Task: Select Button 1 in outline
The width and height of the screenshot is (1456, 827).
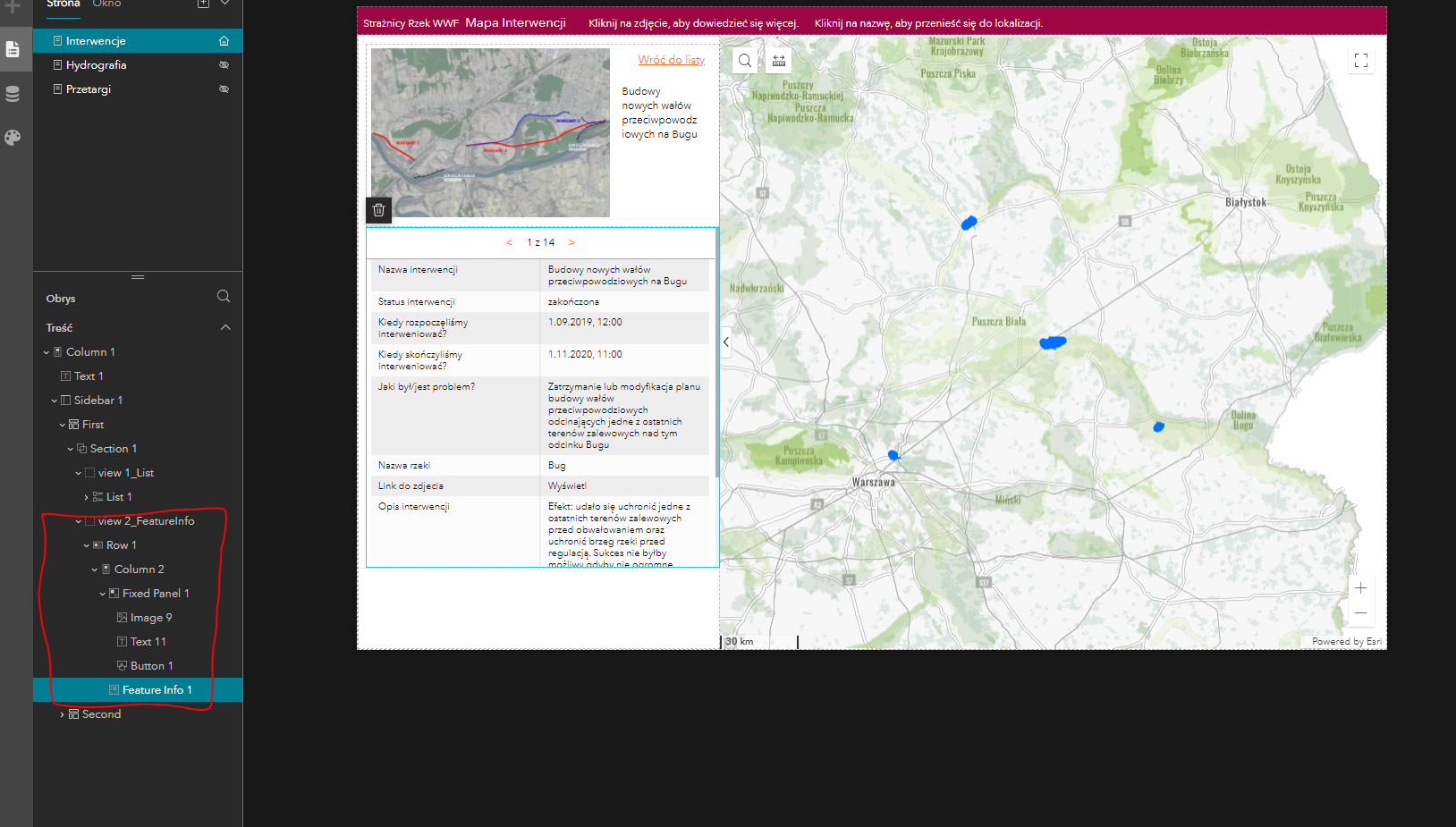Action: [x=152, y=666]
